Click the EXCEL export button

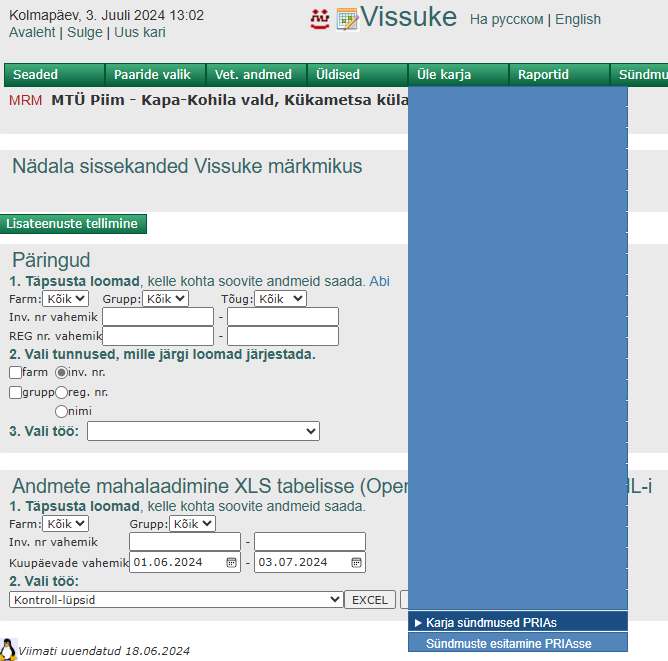[370, 600]
